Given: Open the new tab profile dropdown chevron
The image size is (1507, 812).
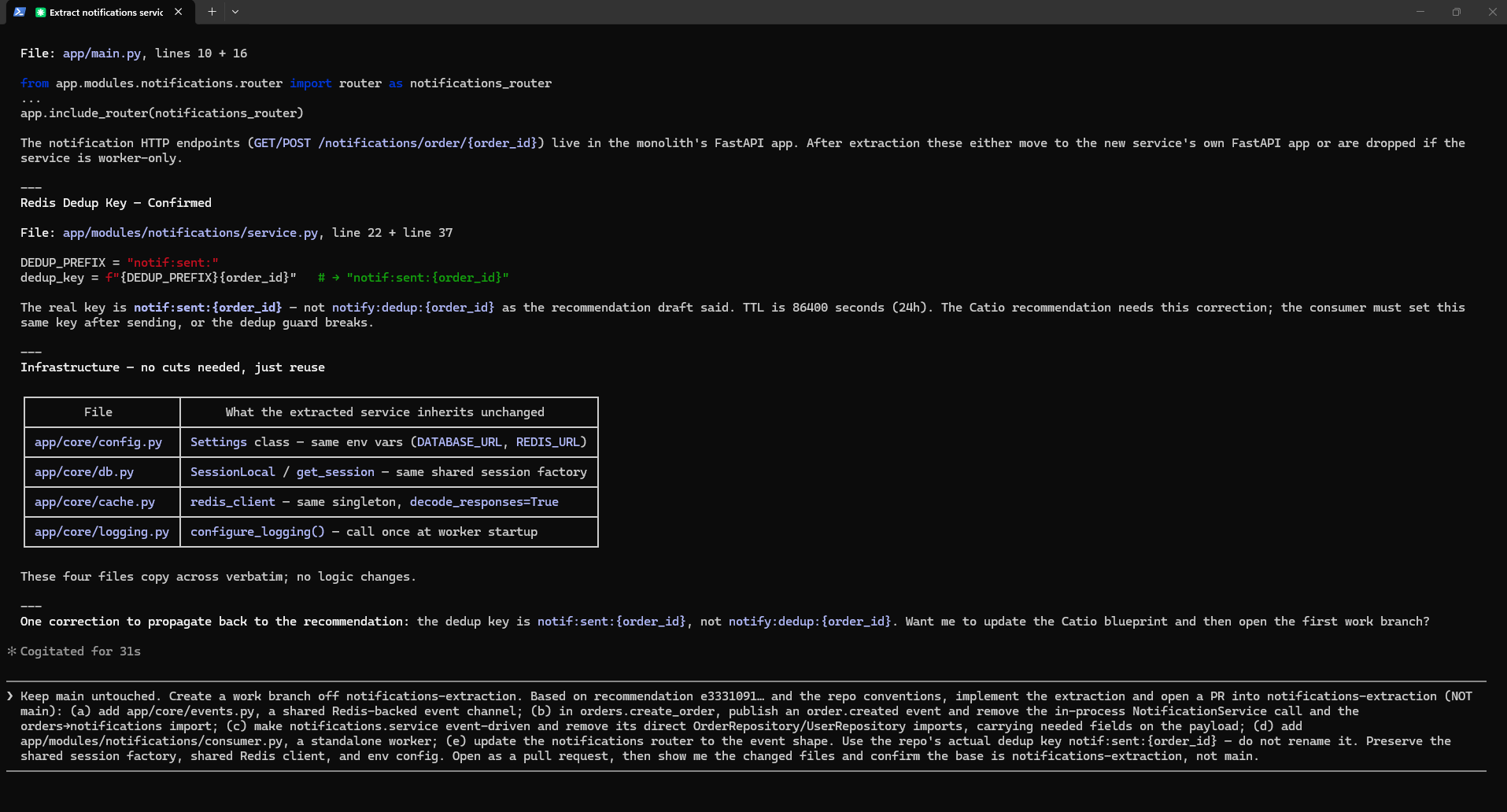Looking at the screenshot, I should [x=235, y=12].
